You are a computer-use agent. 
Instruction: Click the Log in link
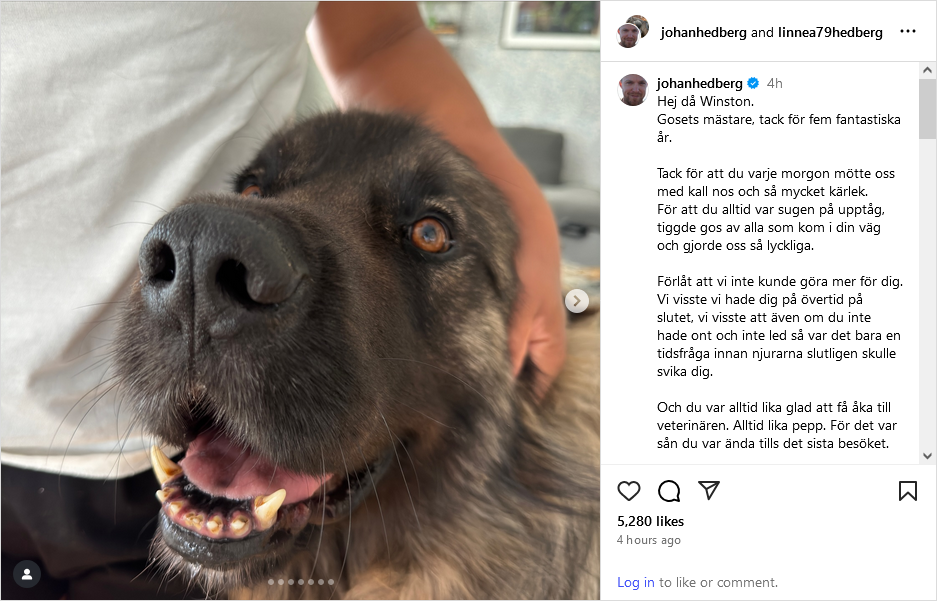(x=636, y=582)
